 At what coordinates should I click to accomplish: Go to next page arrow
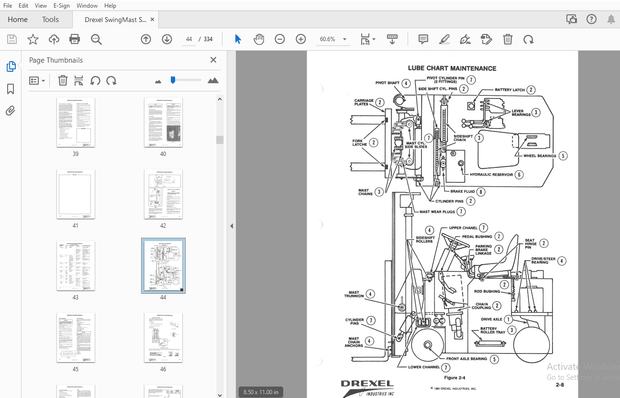tap(167, 39)
